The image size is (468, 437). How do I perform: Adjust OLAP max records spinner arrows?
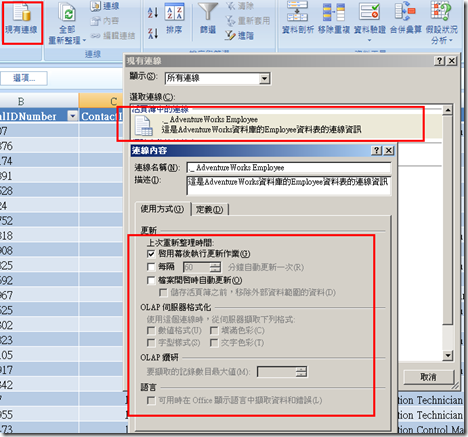point(301,372)
